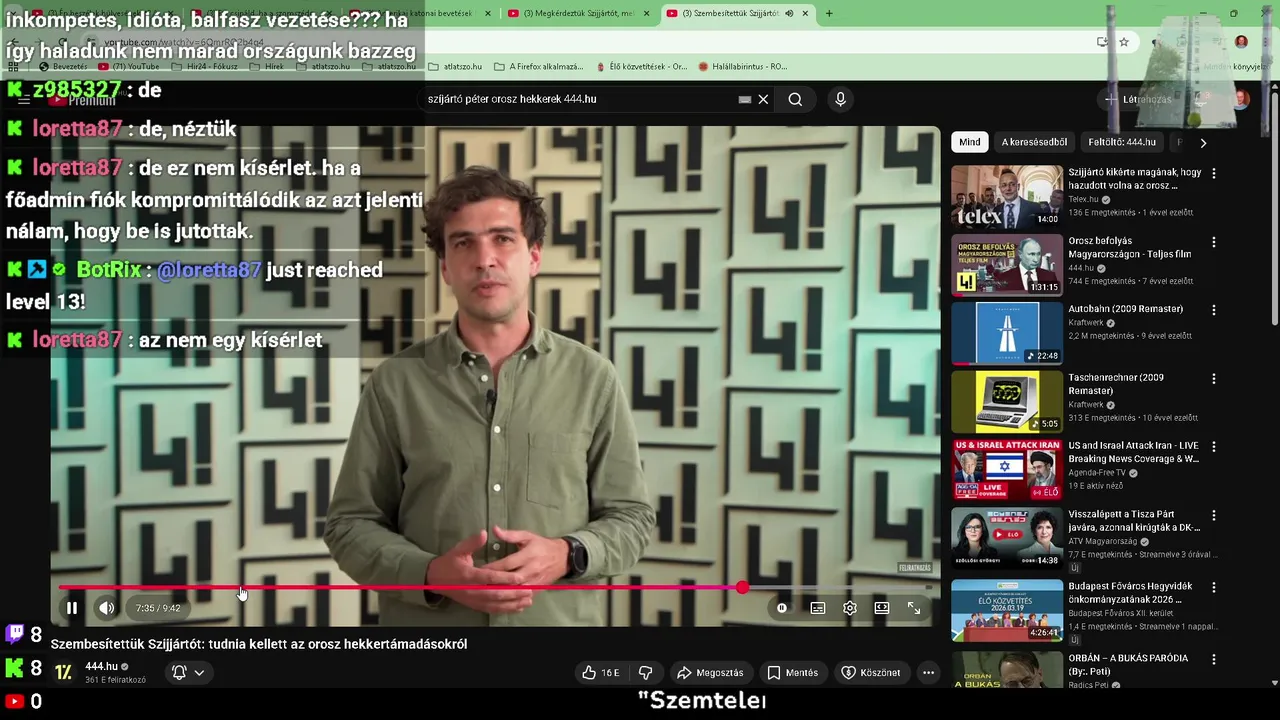Click the search magnifier button
Viewport: 1280px width, 720px height.
[795, 99]
